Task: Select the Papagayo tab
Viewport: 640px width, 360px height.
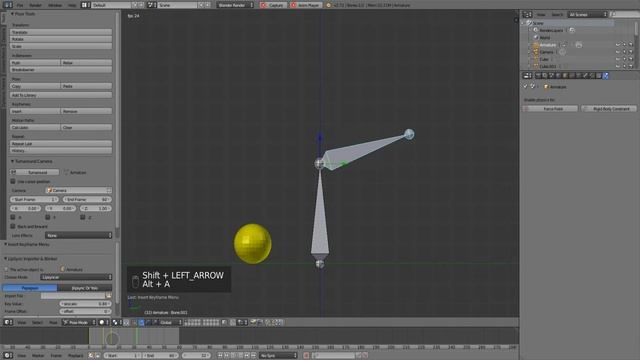Action: 30,288
